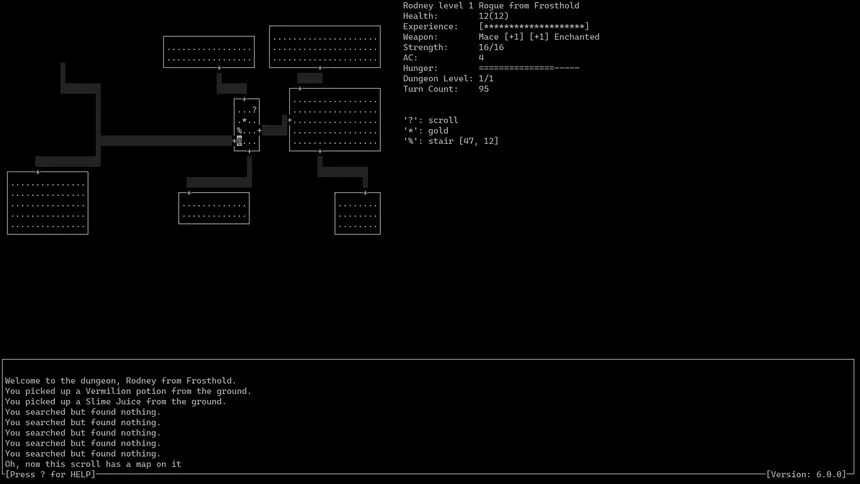Click the '?' scroll symbol on the map

(x=254, y=109)
